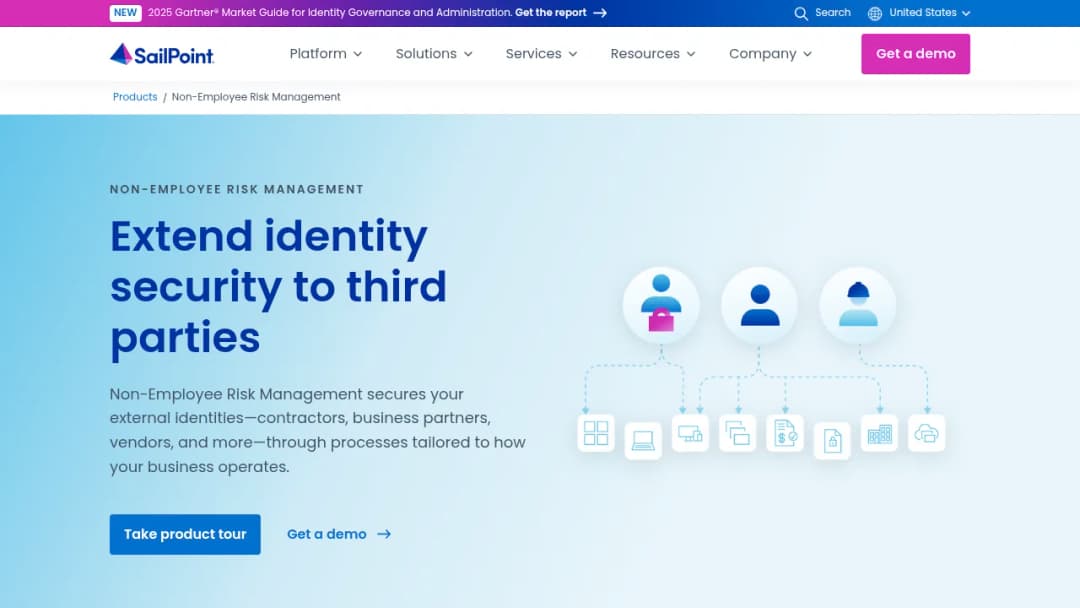Expand the Resources menu chevron

(x=691, y=54)
